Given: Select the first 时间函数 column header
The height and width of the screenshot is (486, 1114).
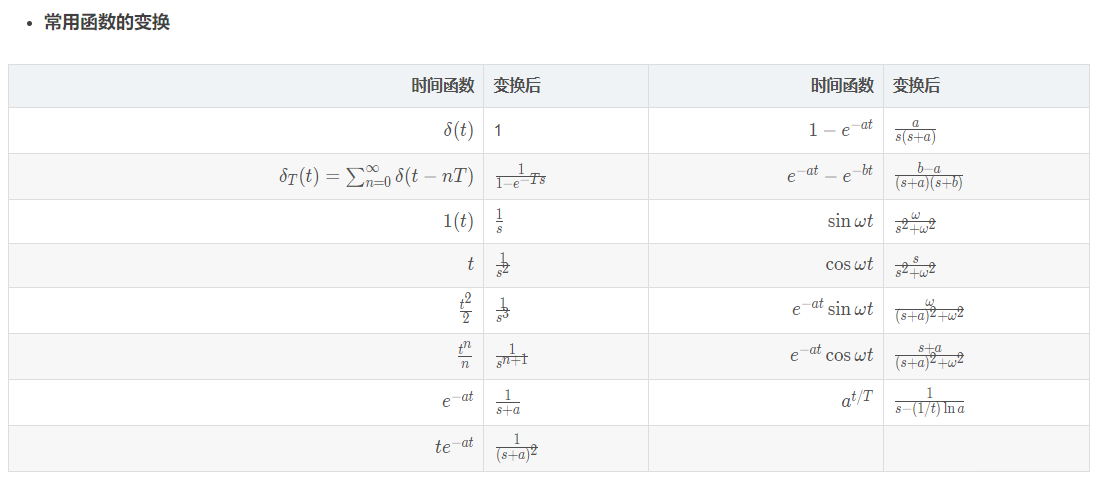Looking at the screenshot, I should tap(443, 86).
